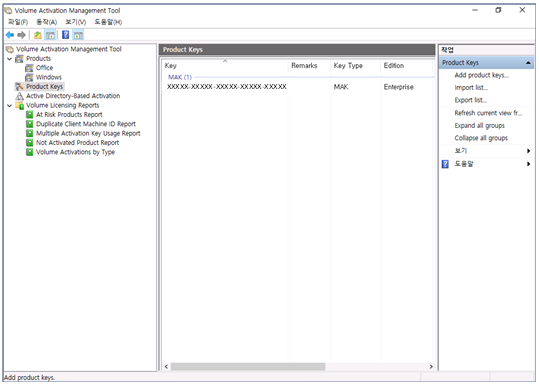Toggle the Show/Hide Action Pane icon

coord(78,35)
